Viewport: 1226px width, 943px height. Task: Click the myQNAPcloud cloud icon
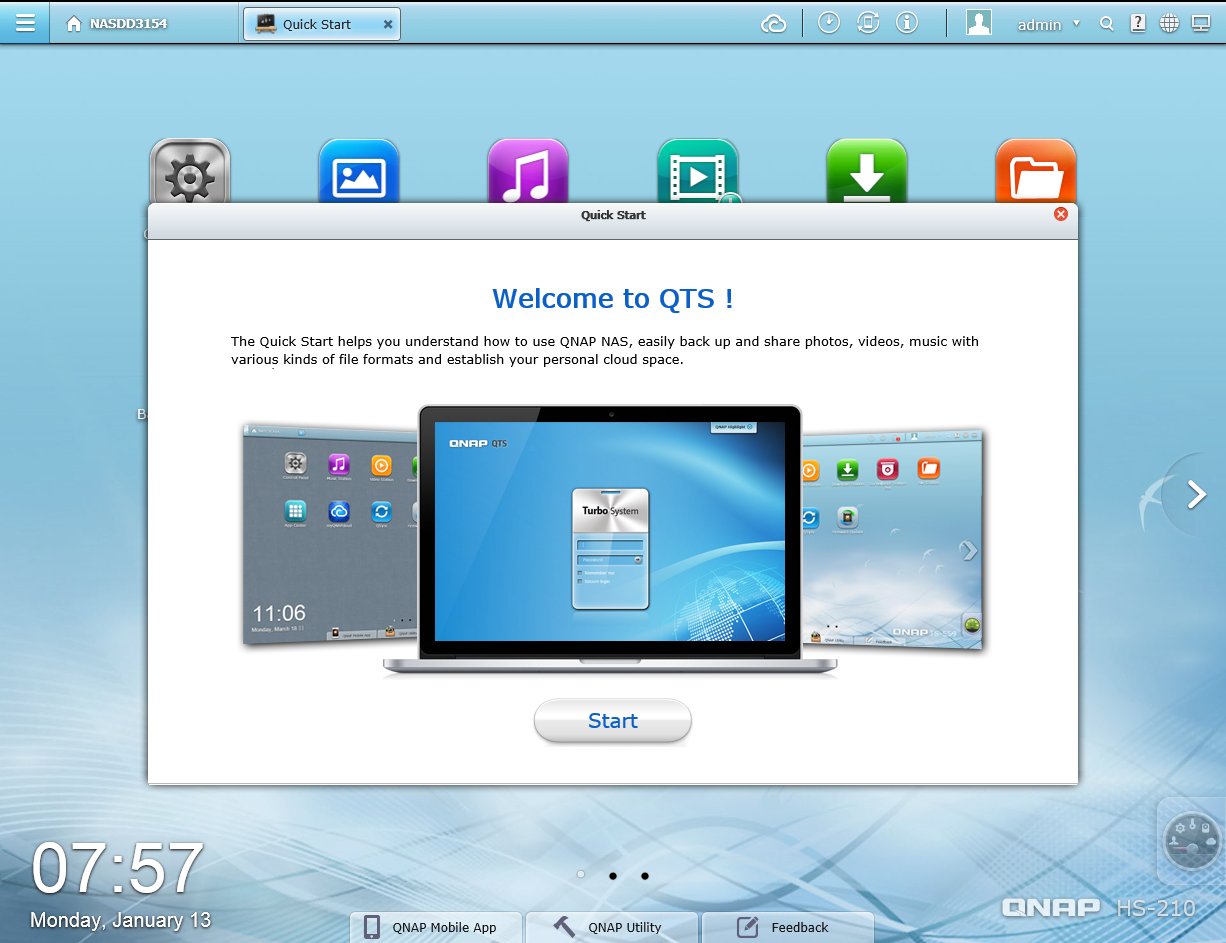(x=773, y=24)
